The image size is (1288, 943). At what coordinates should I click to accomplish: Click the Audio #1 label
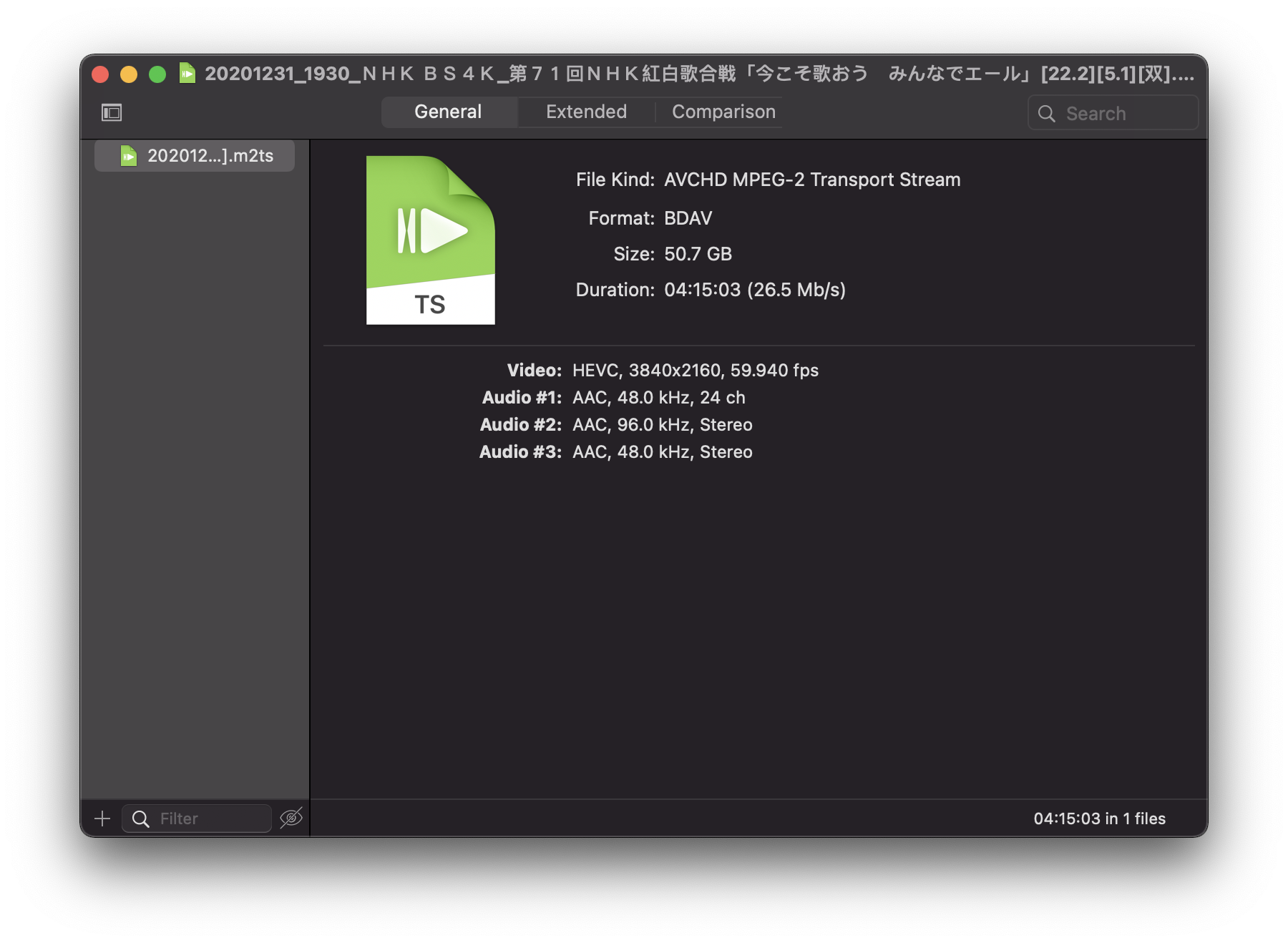[522, 397]
